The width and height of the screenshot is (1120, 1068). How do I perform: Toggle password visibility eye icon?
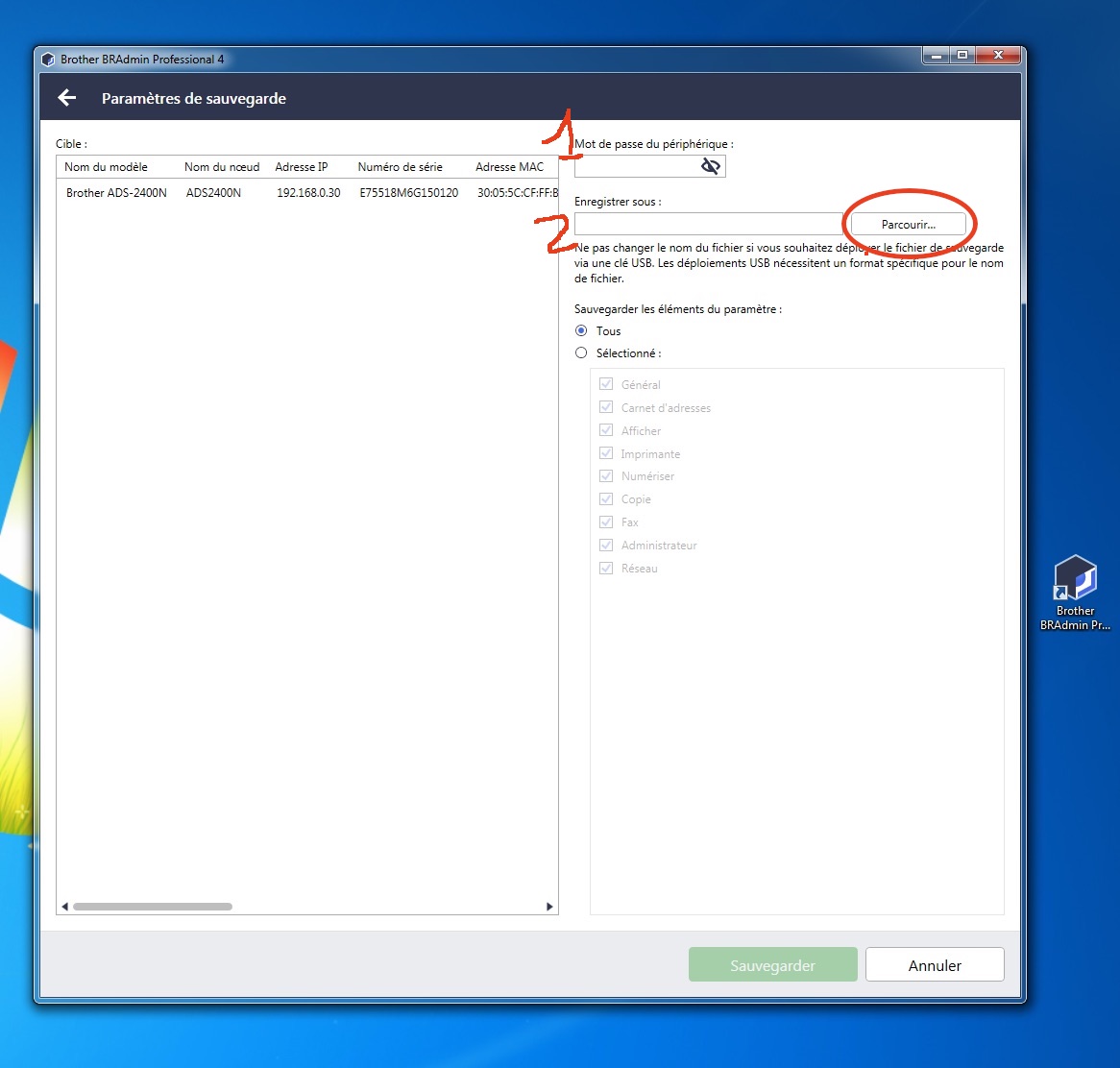[710, 167]
